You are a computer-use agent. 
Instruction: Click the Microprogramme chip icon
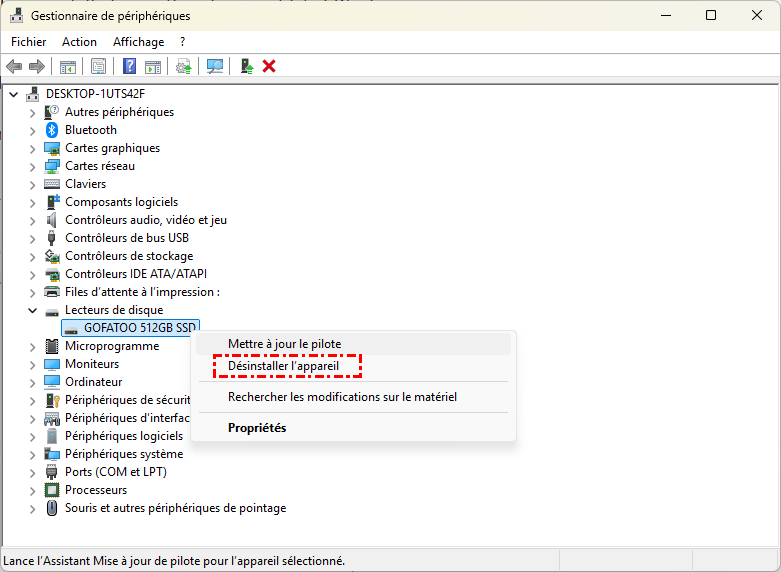point(52,346)
